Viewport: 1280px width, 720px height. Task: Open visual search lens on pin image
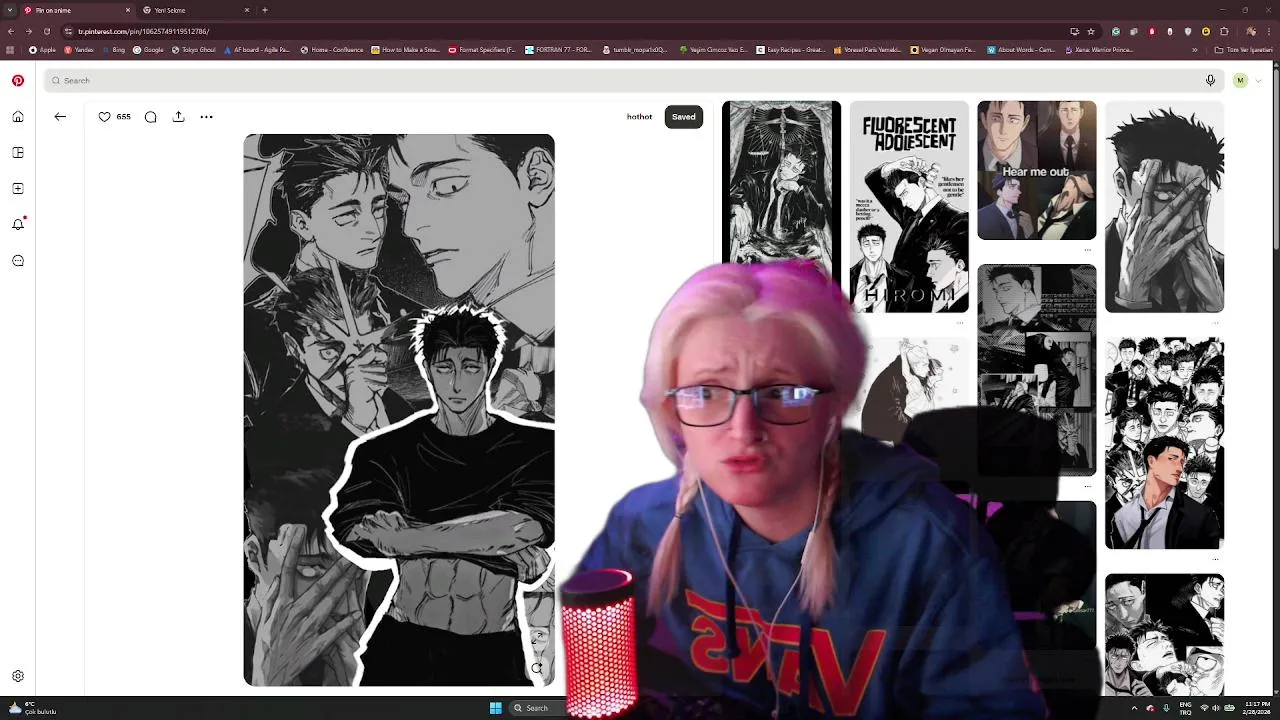pos(537,668)
